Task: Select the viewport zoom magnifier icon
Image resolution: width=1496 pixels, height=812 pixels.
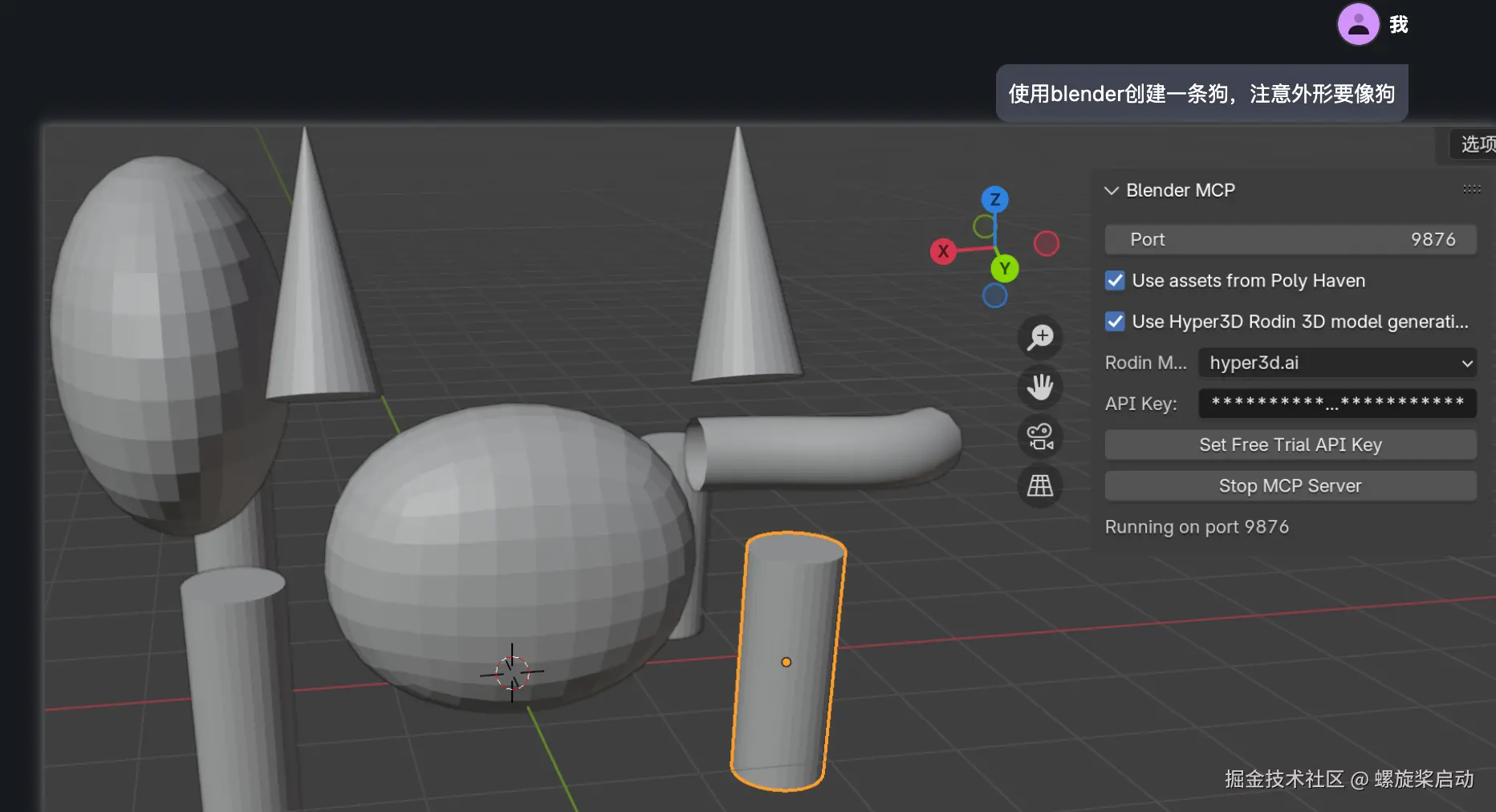Action: point(1039,337)
